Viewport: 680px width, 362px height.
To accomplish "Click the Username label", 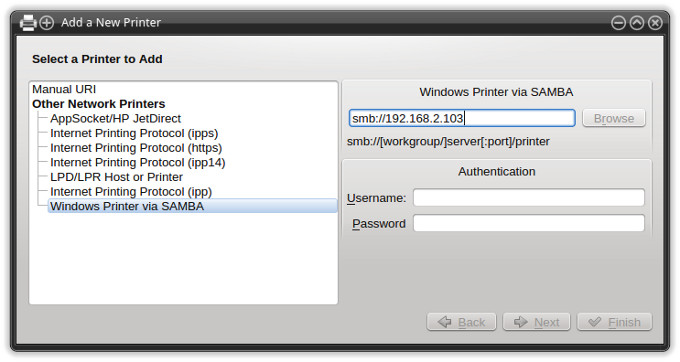I will pos(376,198).
